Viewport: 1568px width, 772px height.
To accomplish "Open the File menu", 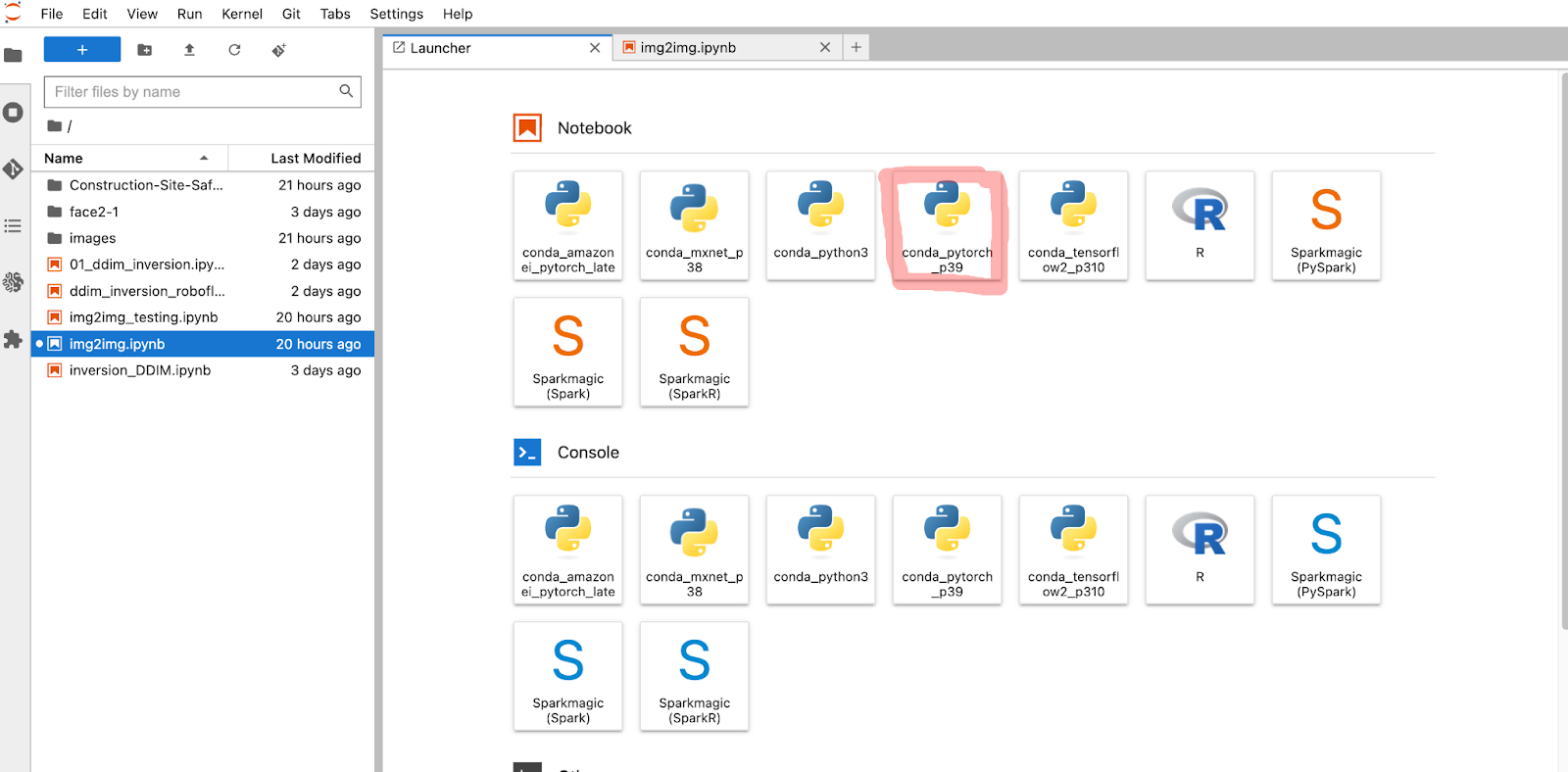I will [52, 14].
